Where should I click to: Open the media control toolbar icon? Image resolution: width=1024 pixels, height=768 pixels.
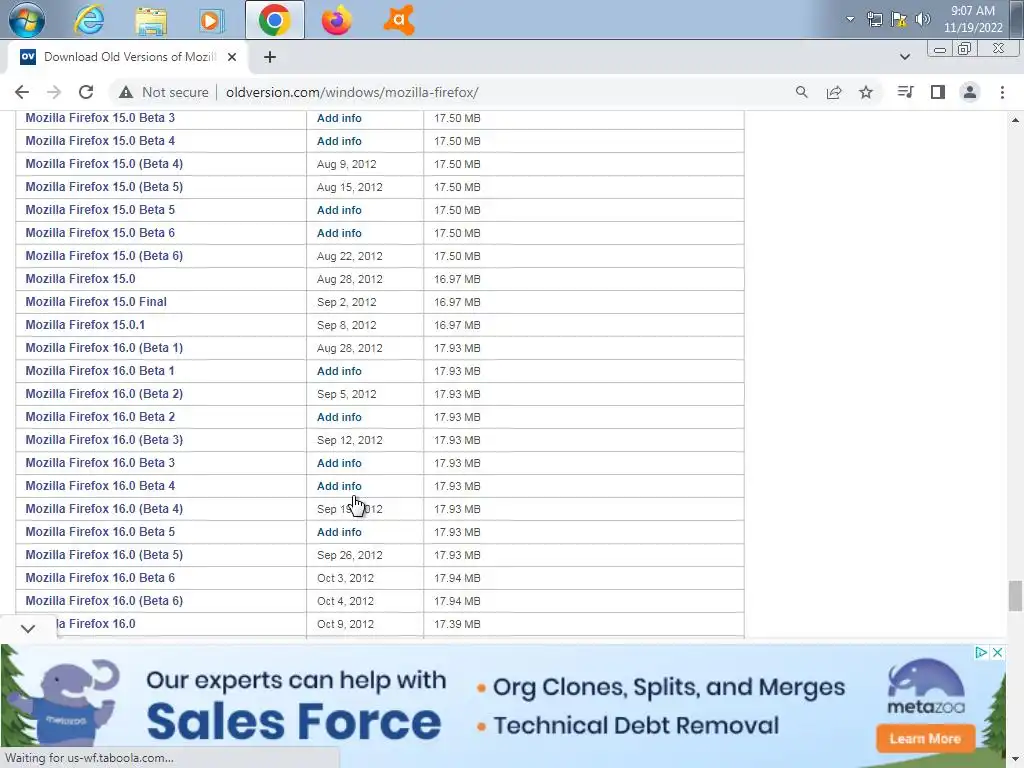tap(905, 92)
